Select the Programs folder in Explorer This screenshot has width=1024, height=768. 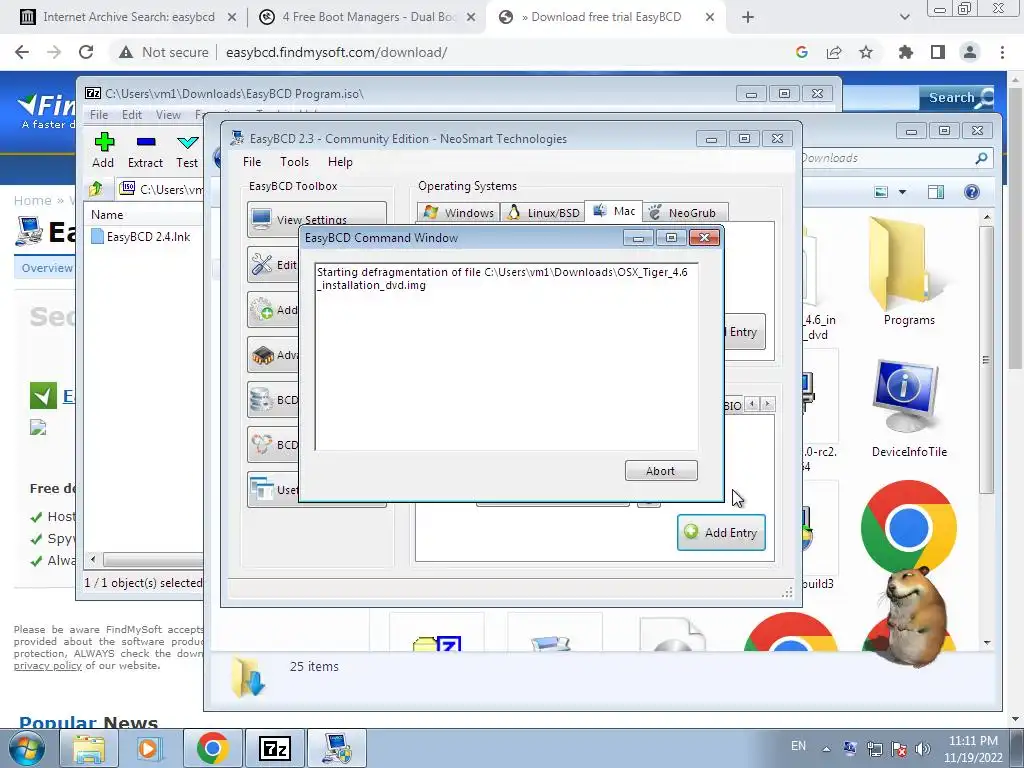point(908,273)
